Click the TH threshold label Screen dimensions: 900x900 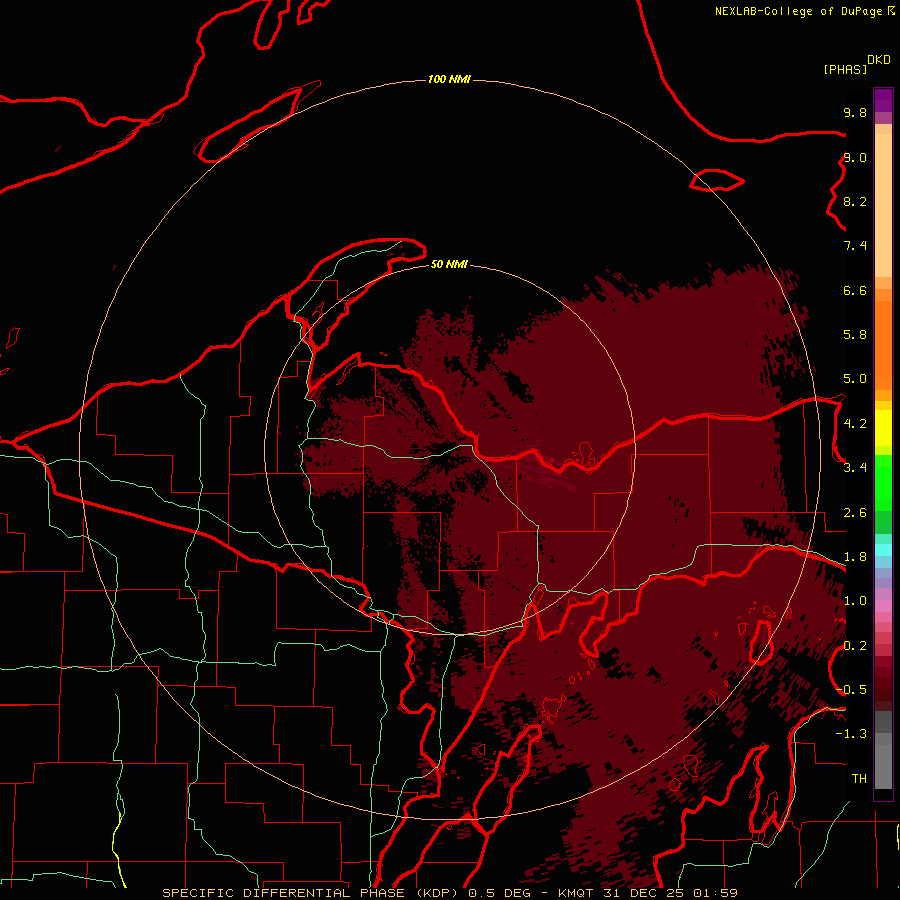pyautogui.click(x=859, y=779)
